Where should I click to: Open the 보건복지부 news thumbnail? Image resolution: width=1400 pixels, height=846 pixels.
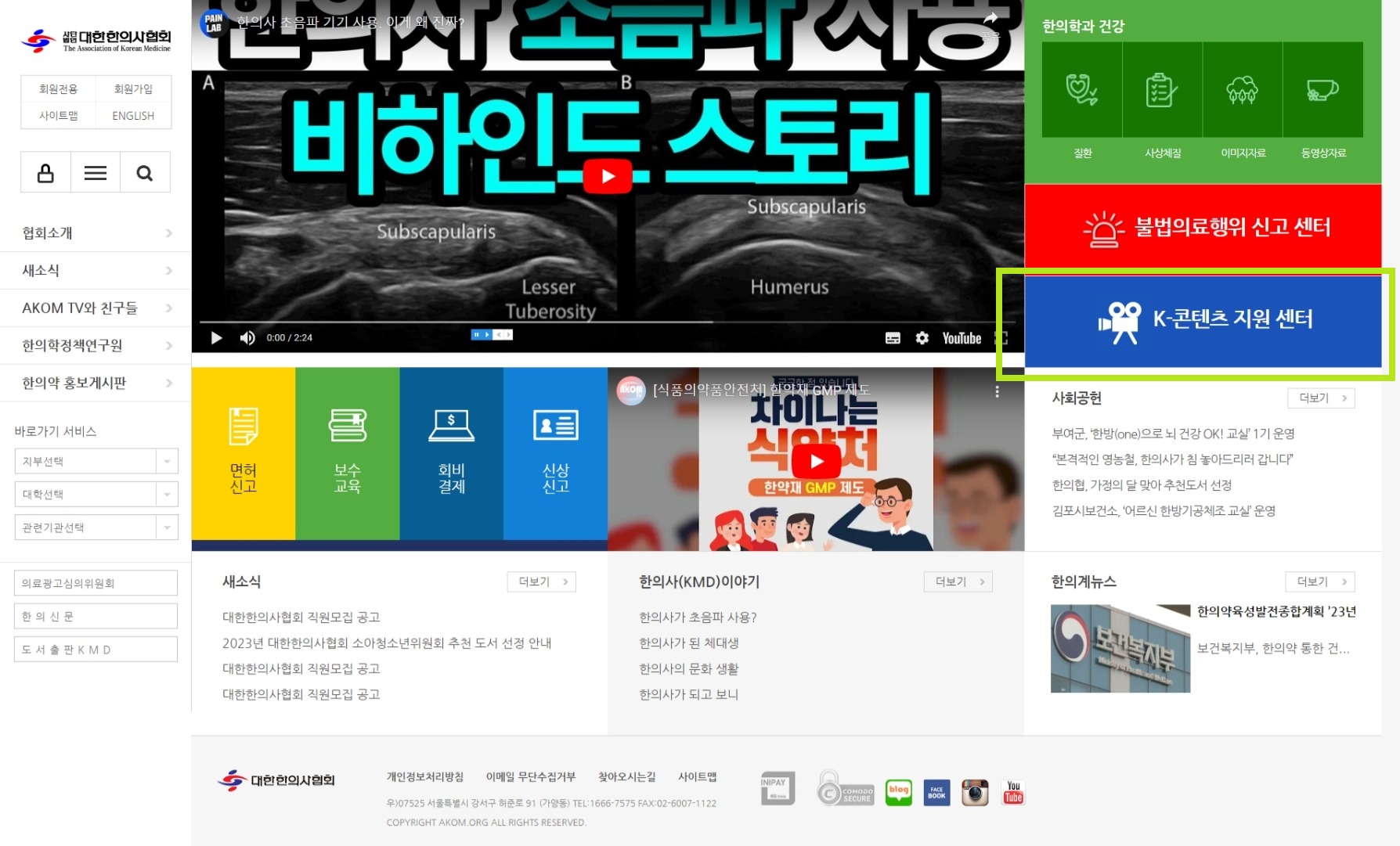pyautogui.click(x=1120, y=649)
